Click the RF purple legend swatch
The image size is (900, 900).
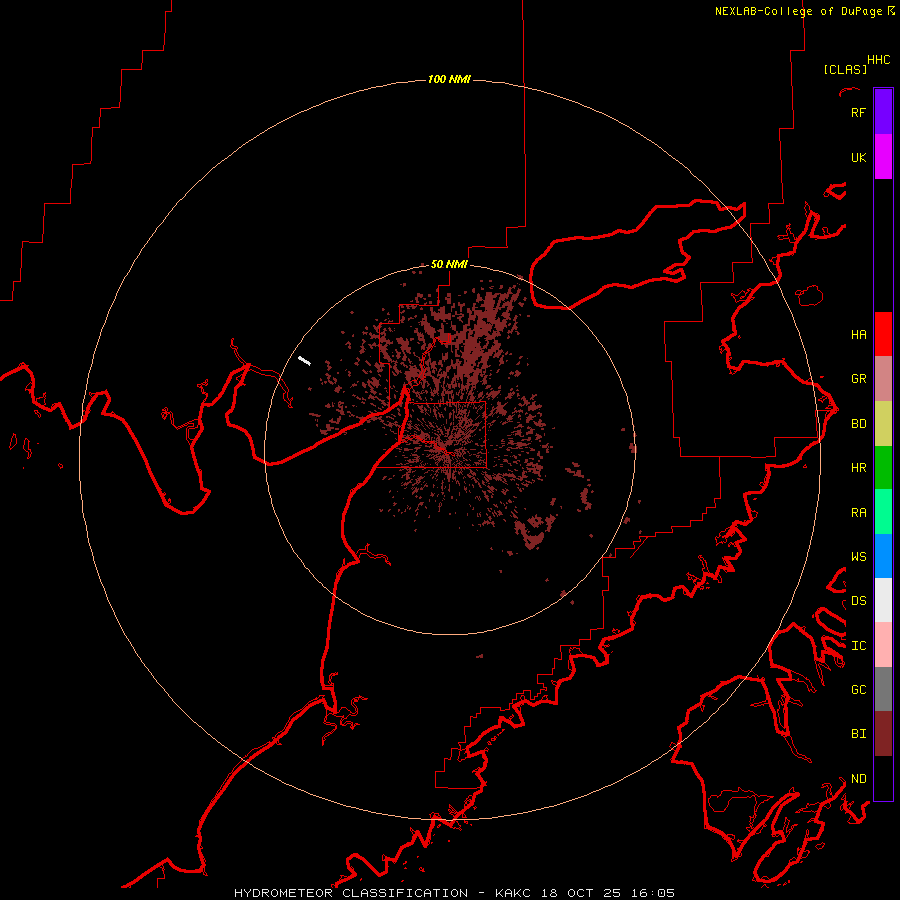coord(883,112)
